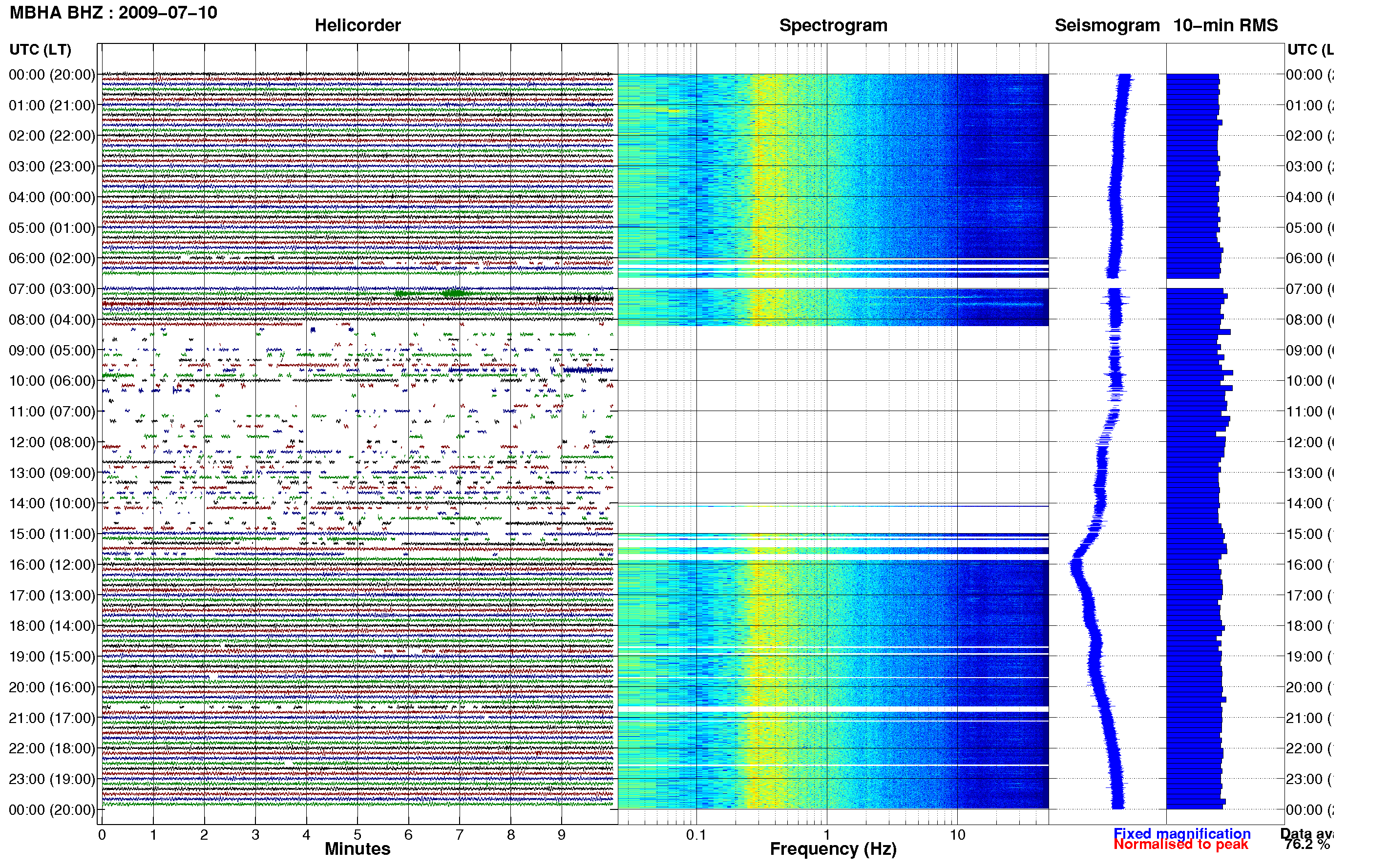Image resolution: width=1389 pixels, height=868 pixels.
Task: Click the '76.2 %' data availability value
Action: (1307, 845)
